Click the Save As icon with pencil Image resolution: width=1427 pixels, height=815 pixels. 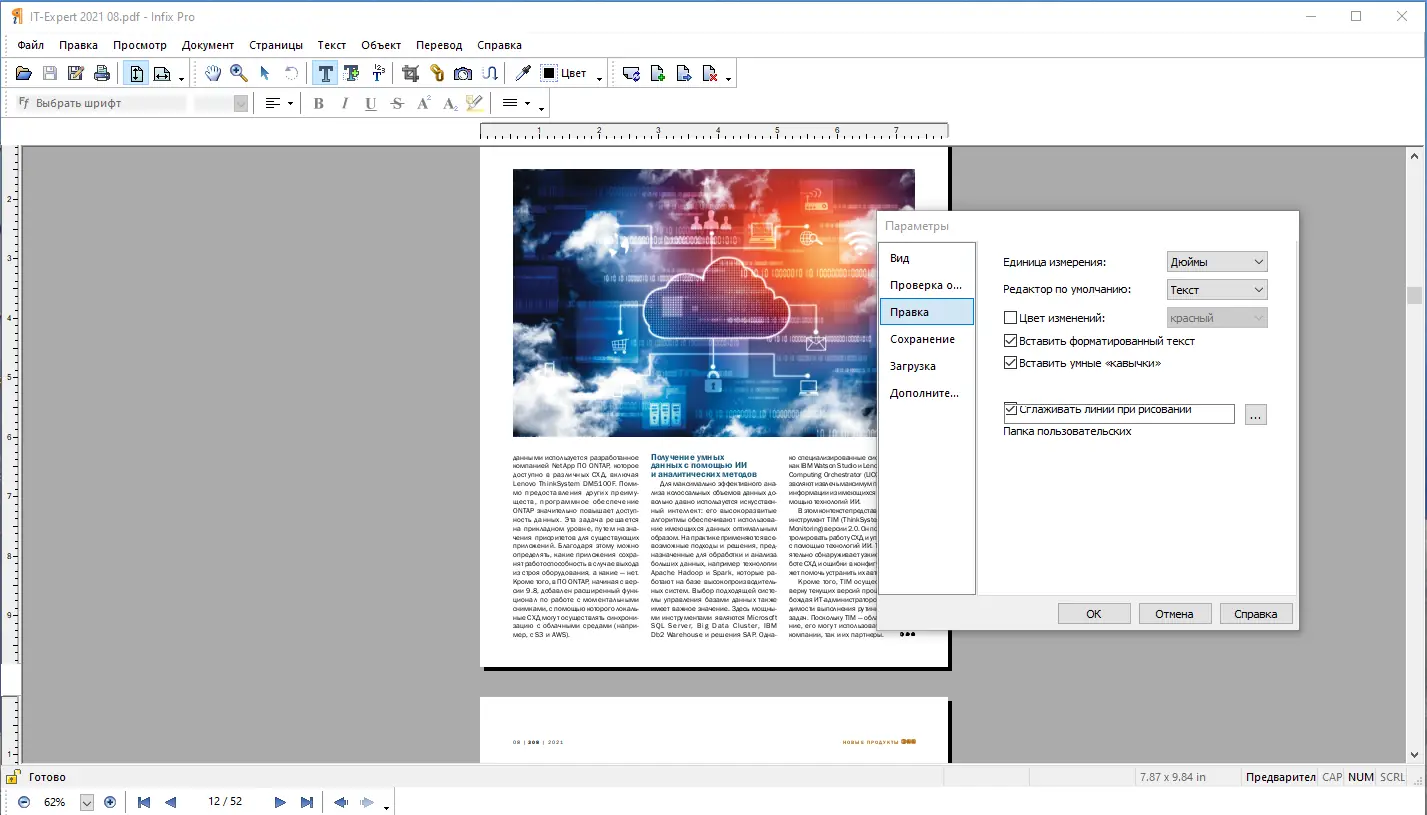[x=76, y=73]
